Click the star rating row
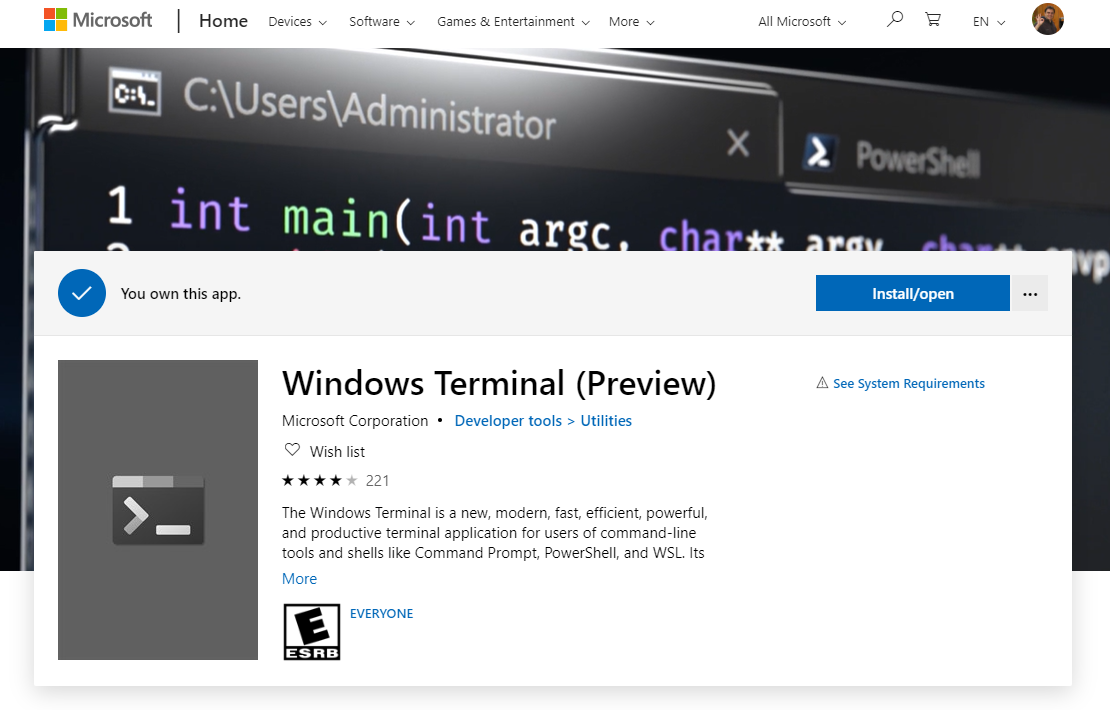 (319, 481)
